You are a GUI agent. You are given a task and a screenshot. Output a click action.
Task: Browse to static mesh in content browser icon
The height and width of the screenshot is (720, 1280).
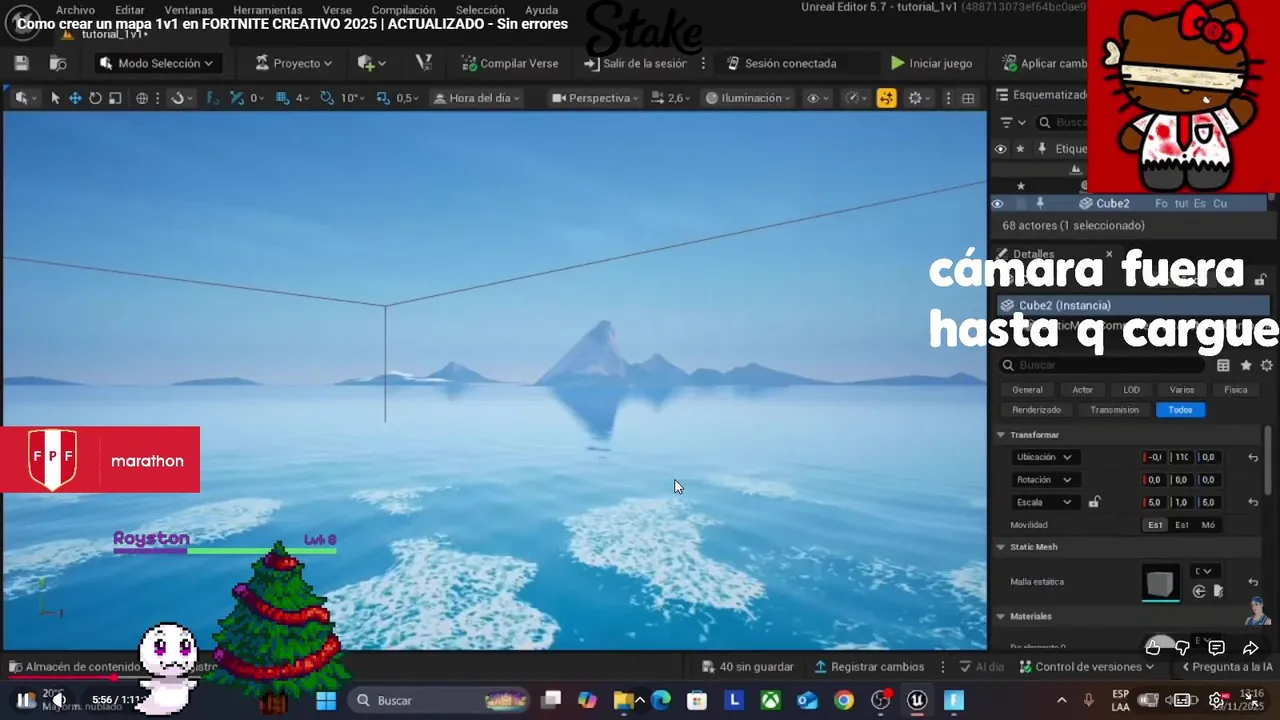coord(1218,591)
